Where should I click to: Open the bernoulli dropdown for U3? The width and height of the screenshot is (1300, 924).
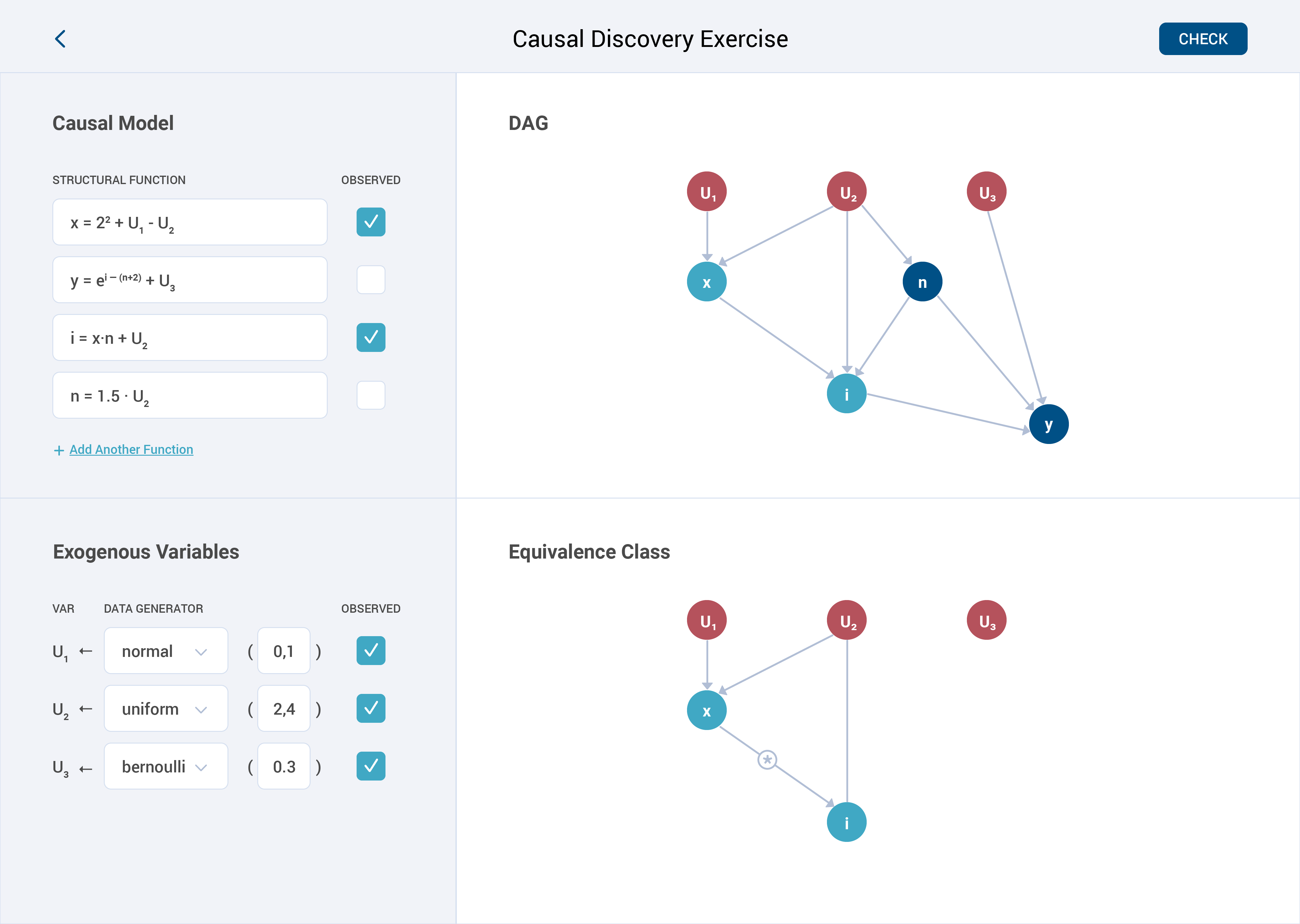[x=166, y=766]
